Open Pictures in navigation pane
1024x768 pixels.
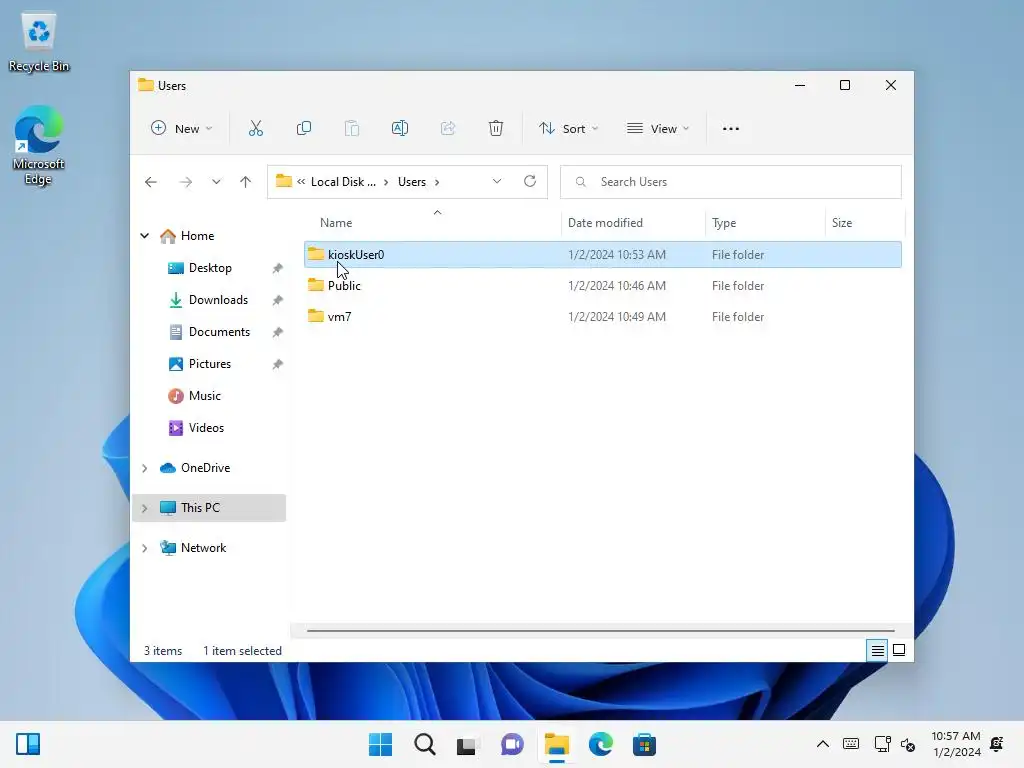tap(210, 364)
